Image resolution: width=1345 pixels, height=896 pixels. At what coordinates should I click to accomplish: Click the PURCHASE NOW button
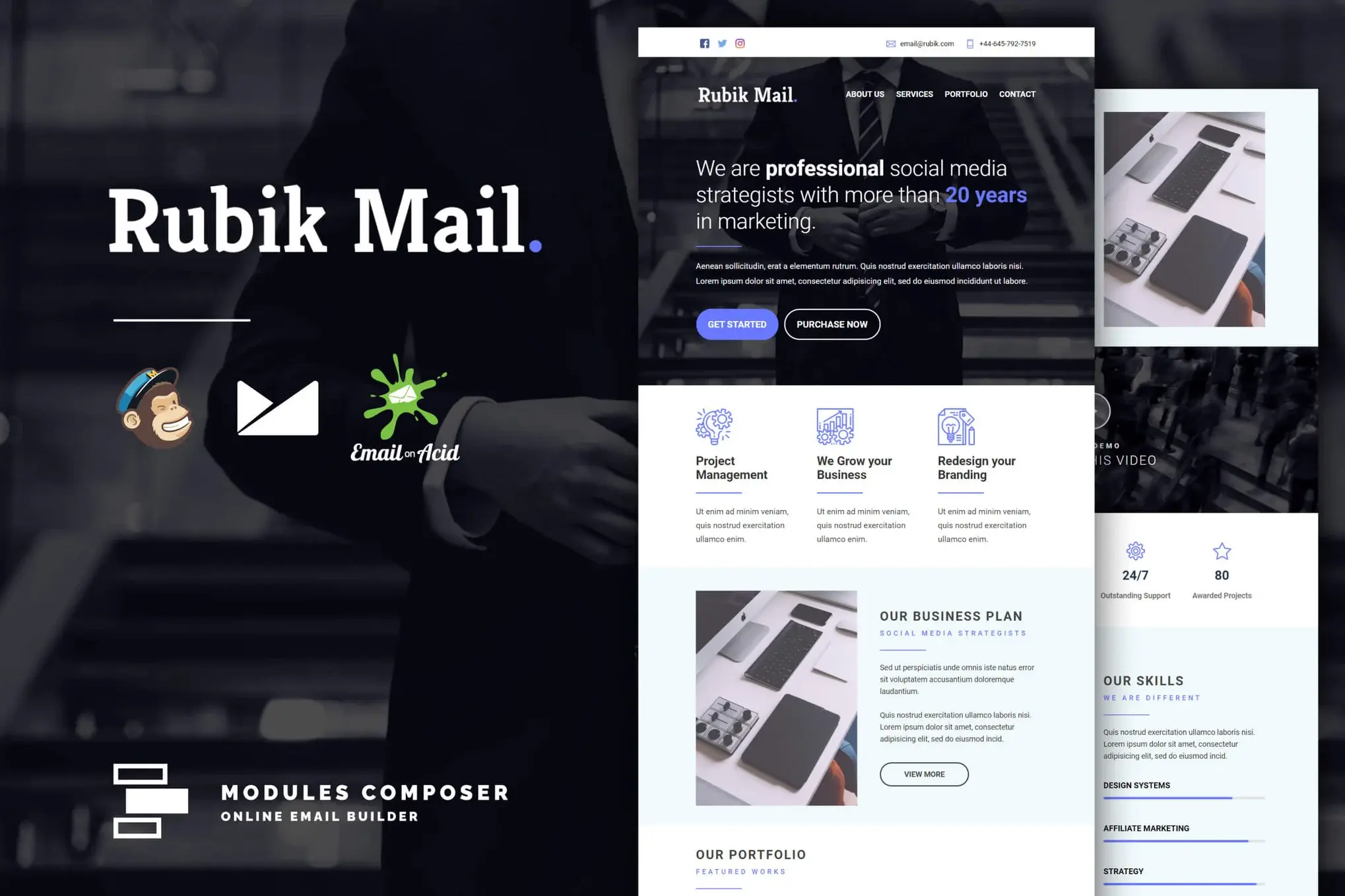tap(832, 324)
